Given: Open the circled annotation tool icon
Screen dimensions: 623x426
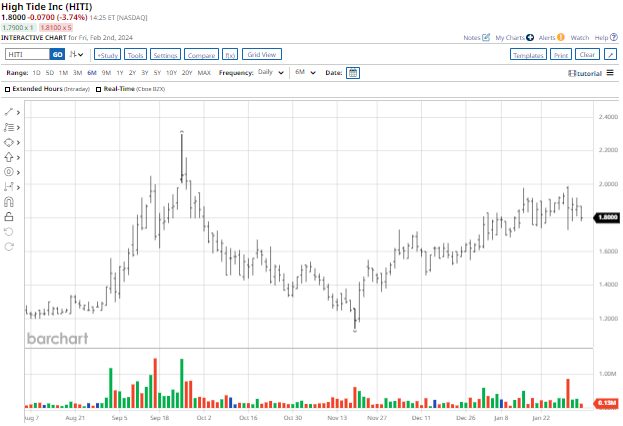Looking at the screenshot, I should (9, 172).
